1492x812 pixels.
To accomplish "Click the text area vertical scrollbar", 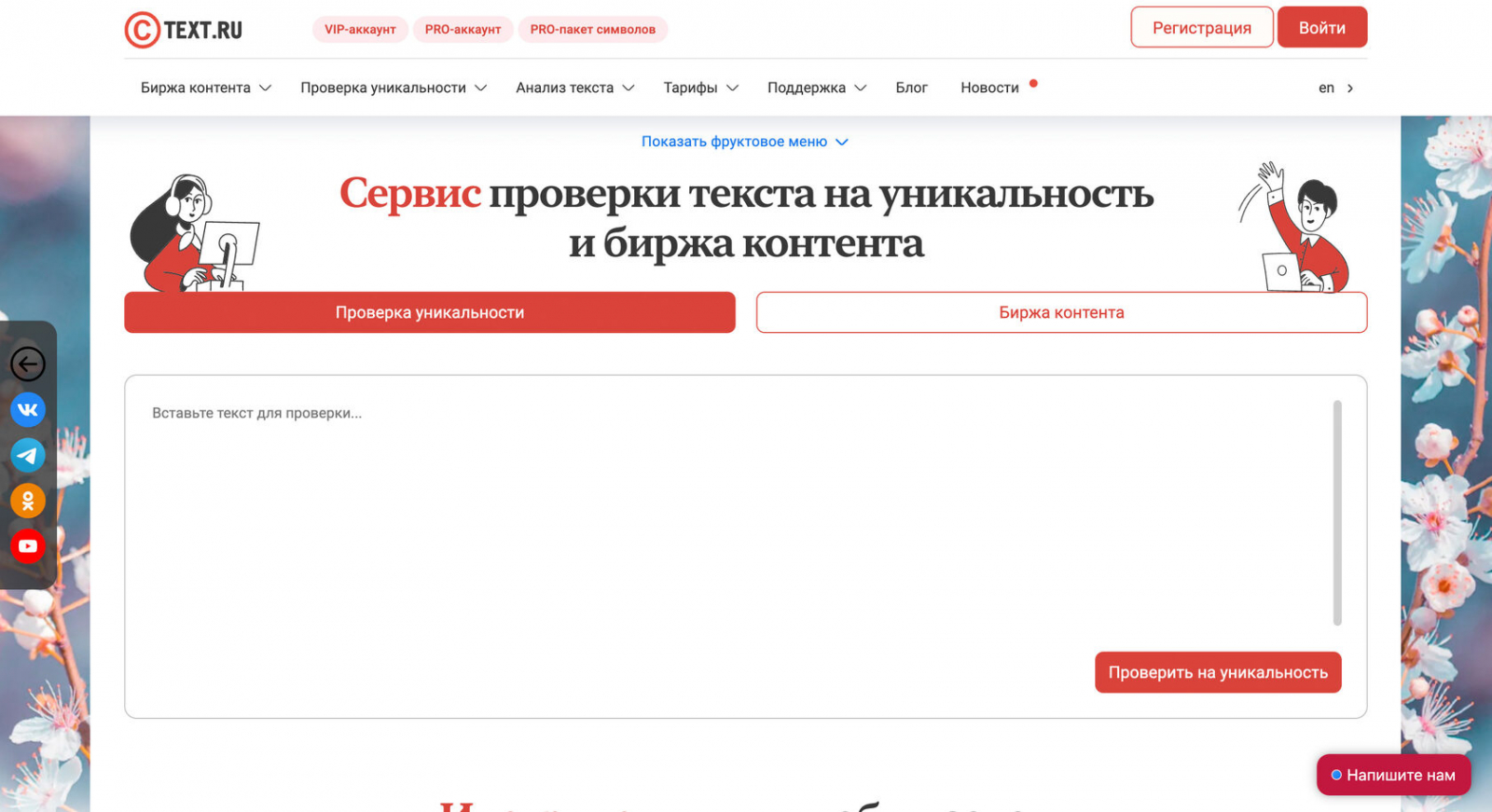I will pyautogui.click(x=1337, y=513).
